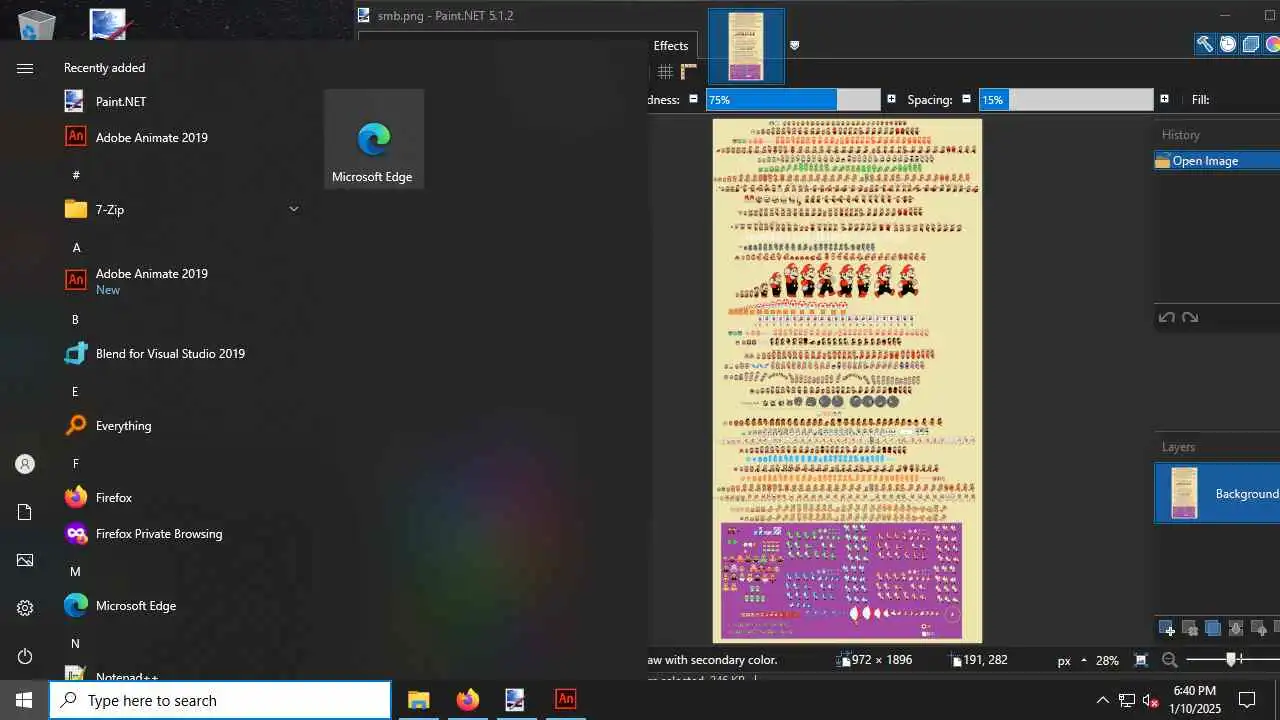The width and height of the screenshot is (1280, 720).
Task: Toggle the Colors window color wheel icon
Action: [x=1272, y=44]
